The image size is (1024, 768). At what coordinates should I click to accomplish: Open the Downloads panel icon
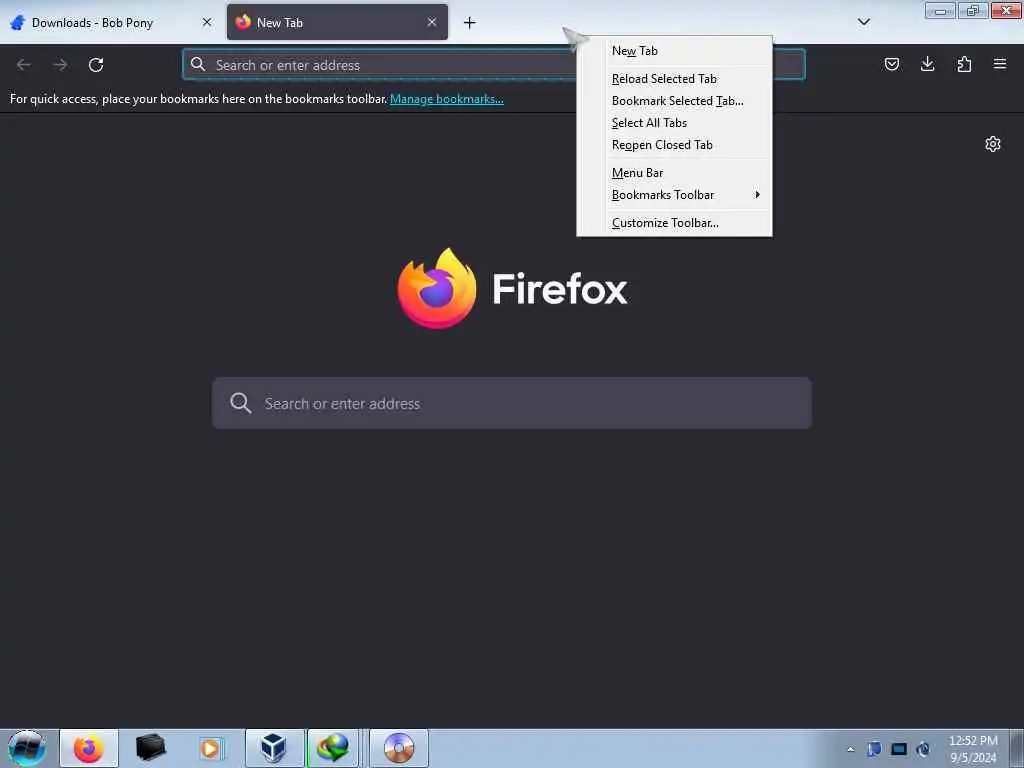point(927,64)
